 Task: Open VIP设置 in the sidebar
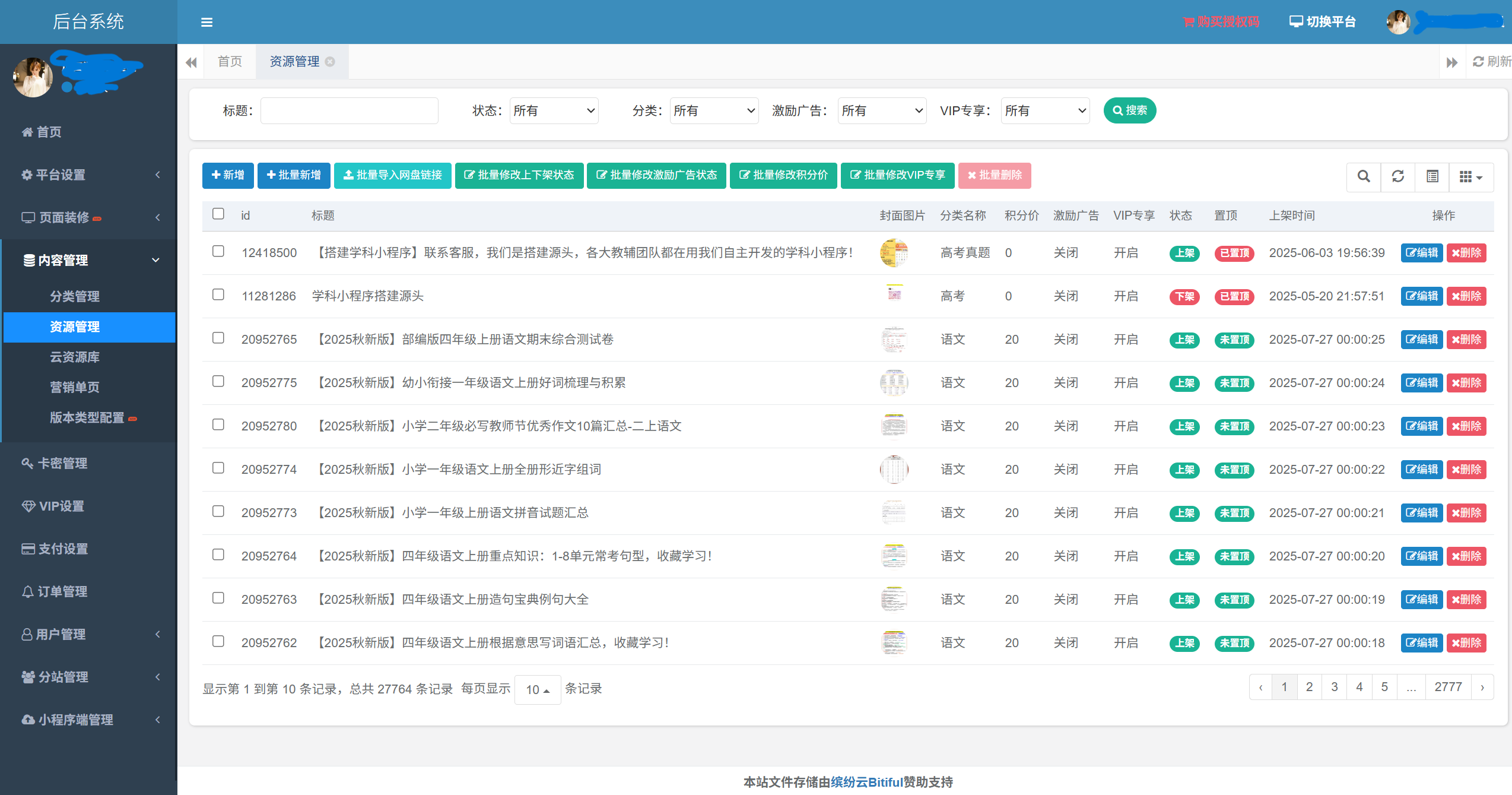pyautogui.click(x=61, y=506)
